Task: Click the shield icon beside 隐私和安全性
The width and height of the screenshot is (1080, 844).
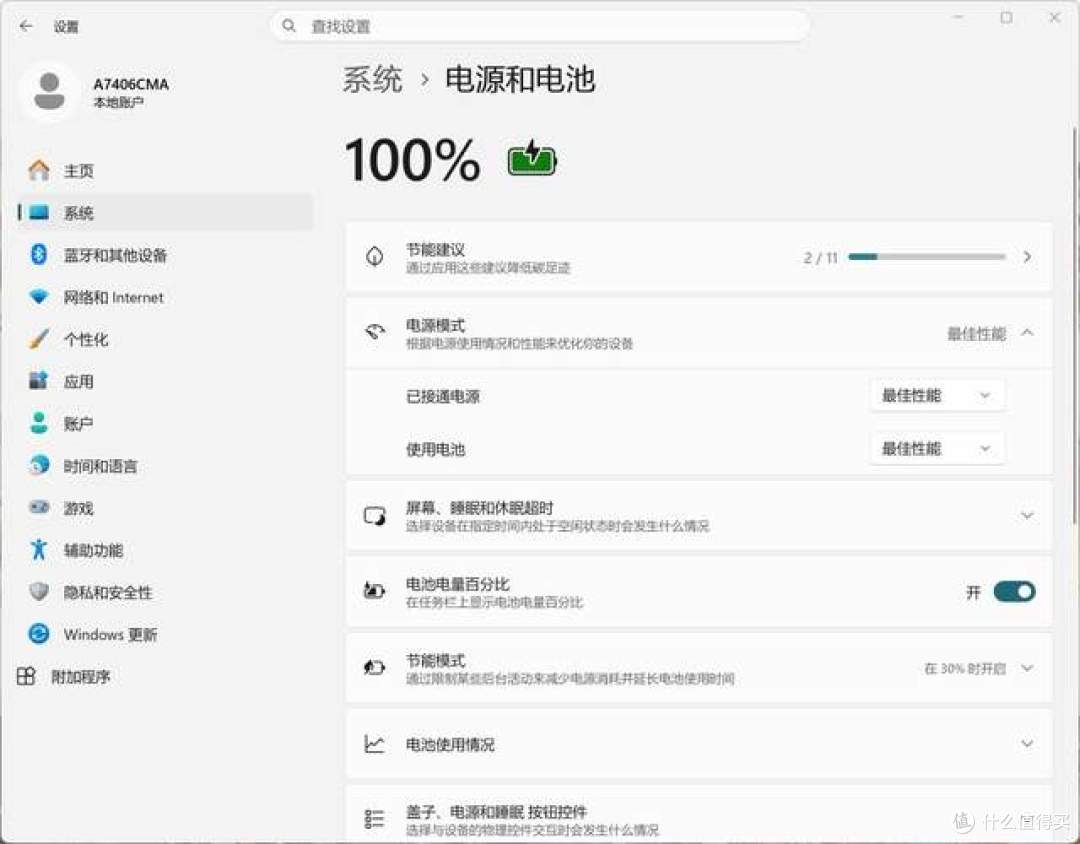Action: pos(39,592)
